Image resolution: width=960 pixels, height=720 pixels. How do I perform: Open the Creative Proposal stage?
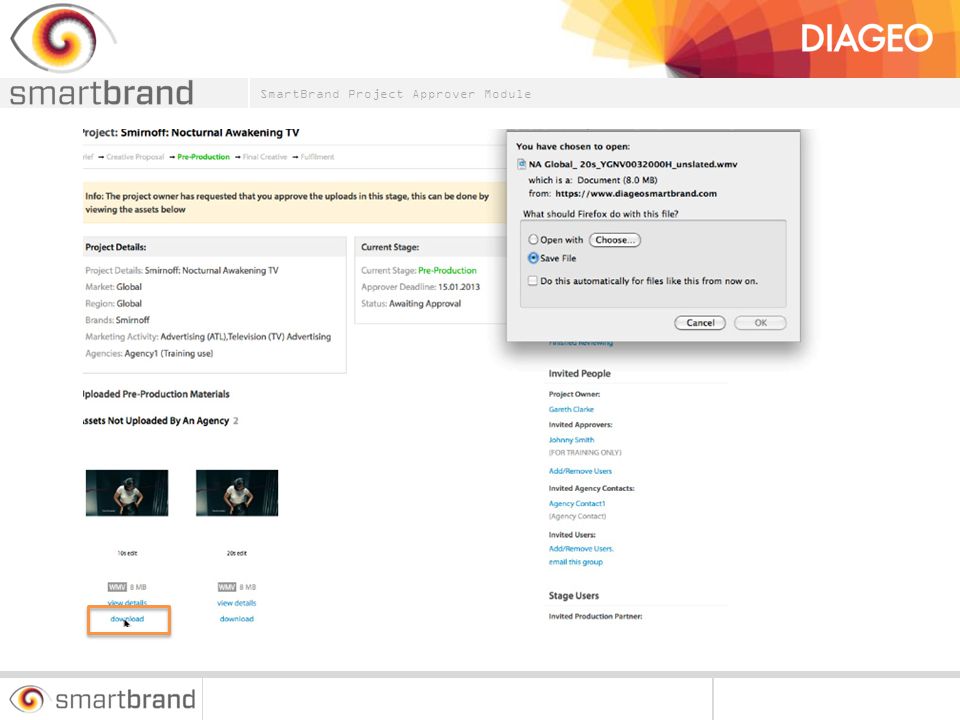[x=135, y=157]
